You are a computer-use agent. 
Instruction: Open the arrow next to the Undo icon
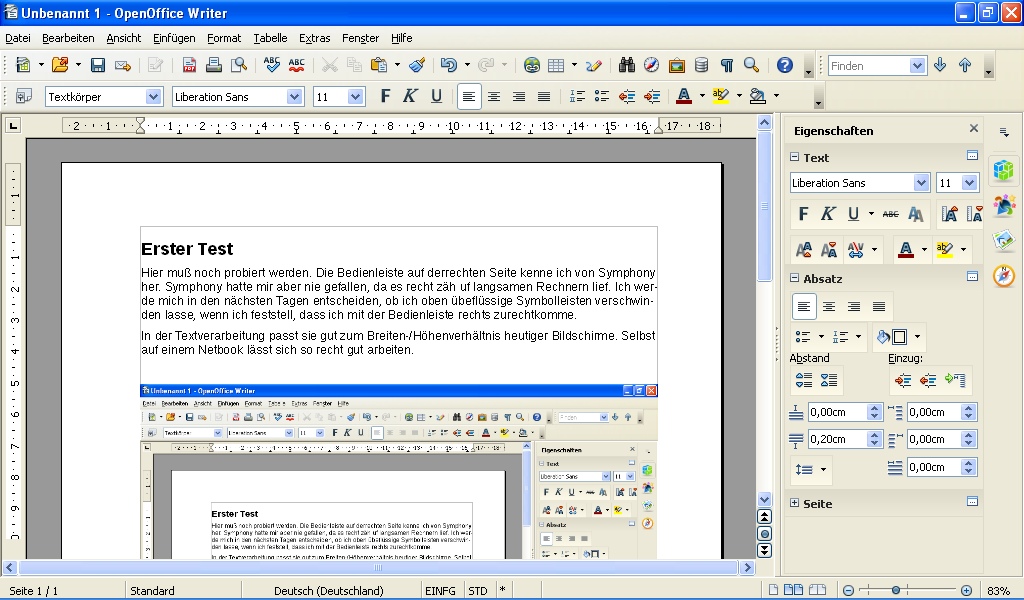tap(467, 65)
